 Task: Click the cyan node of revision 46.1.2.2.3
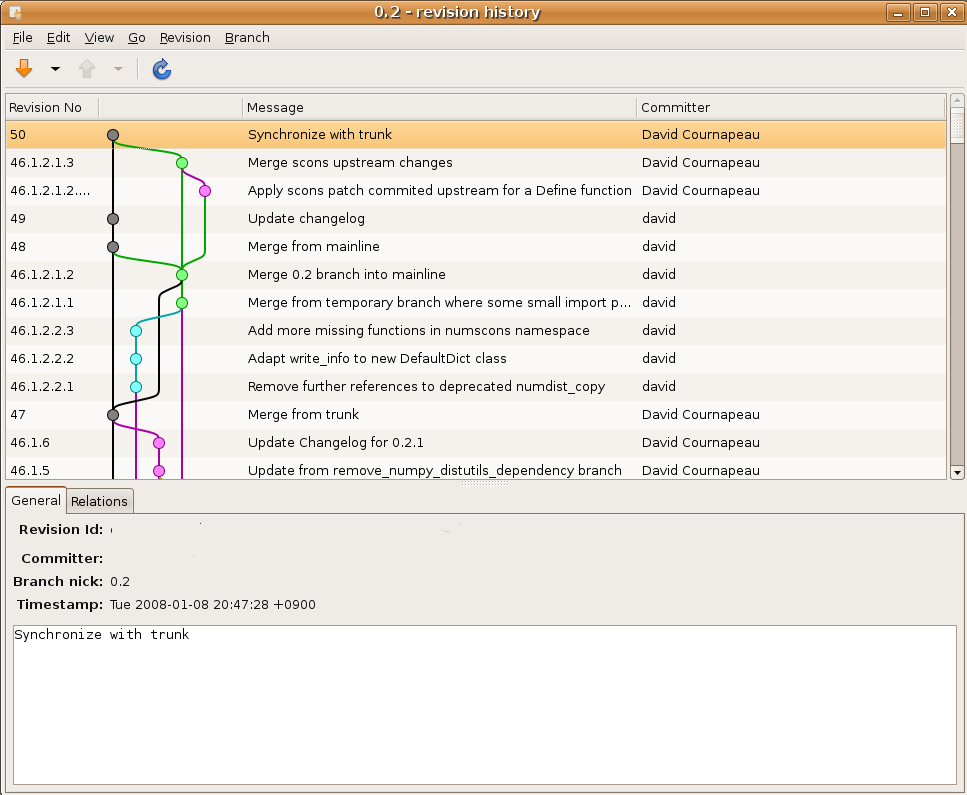[x=136, y=330]
